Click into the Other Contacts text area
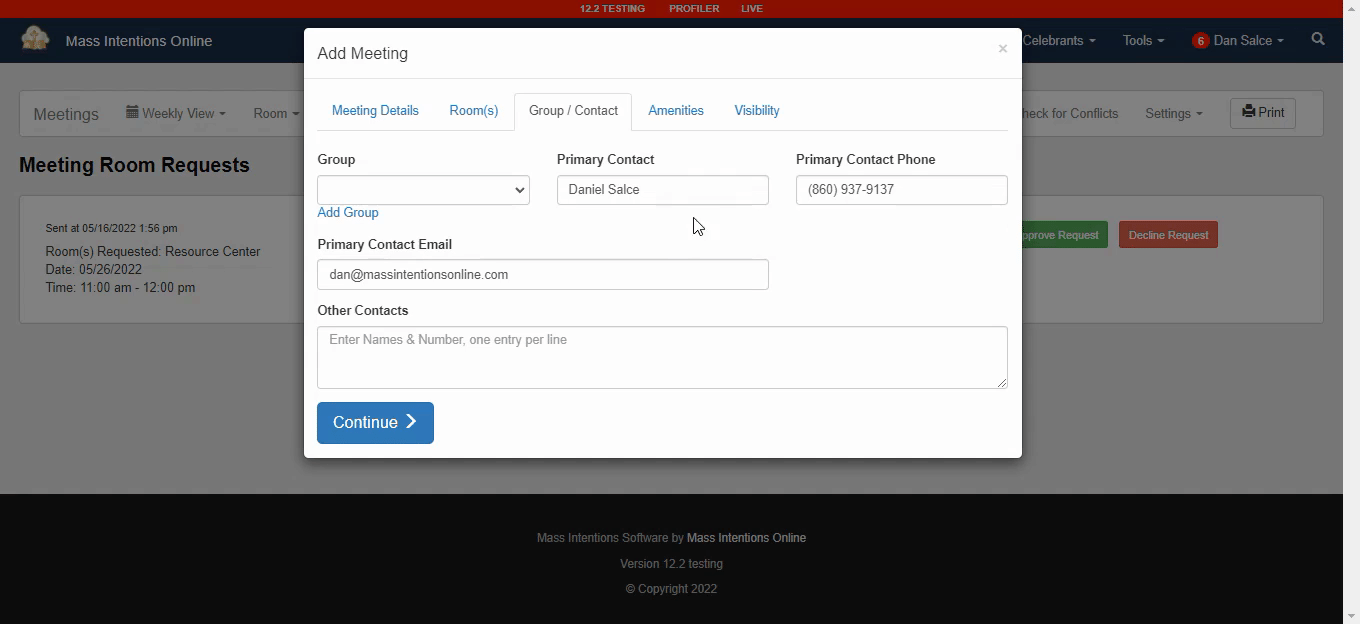 point(662,357)
